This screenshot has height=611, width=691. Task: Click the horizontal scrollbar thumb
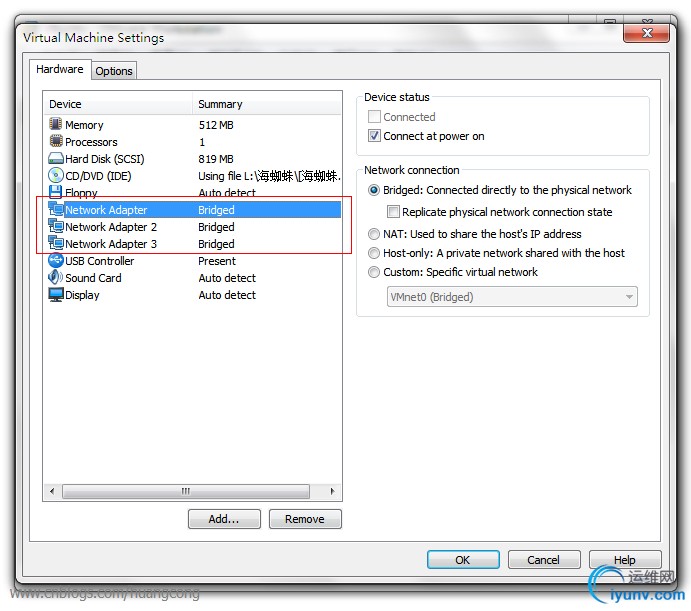[186, 491]
